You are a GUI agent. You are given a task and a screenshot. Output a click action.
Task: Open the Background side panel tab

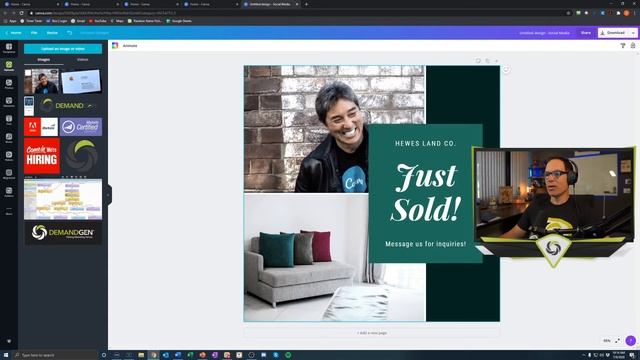coord(9,174)
